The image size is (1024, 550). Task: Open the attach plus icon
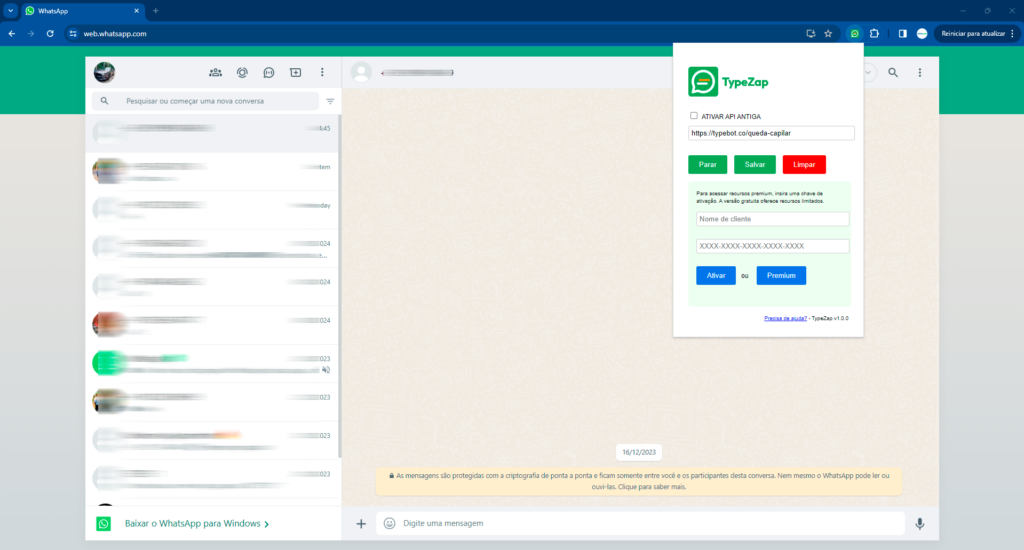coord(361,524)
